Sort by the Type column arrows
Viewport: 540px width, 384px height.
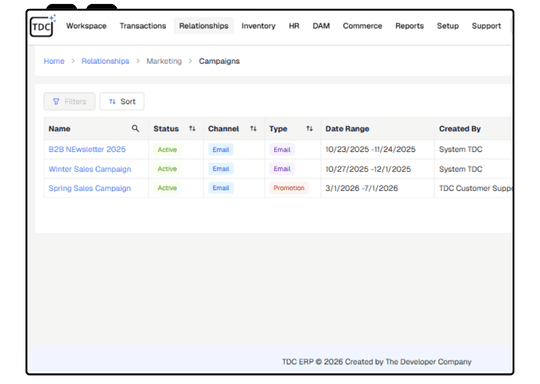pyautogui.click(x=310, y=128)
